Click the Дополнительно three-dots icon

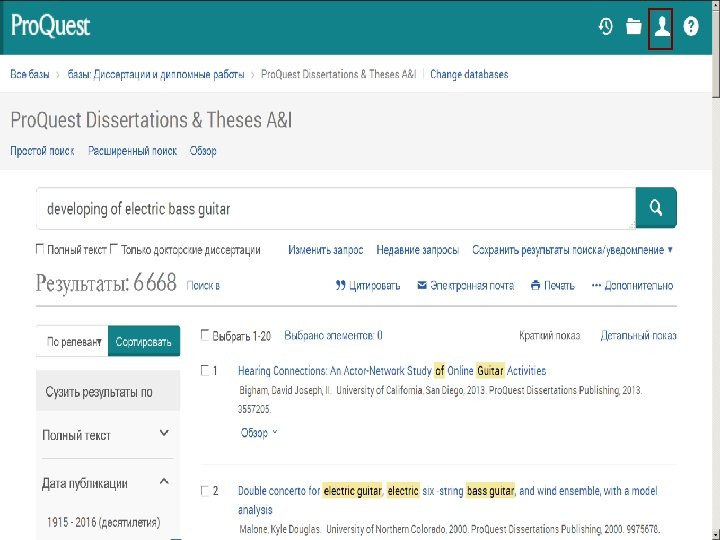[596, 286]
